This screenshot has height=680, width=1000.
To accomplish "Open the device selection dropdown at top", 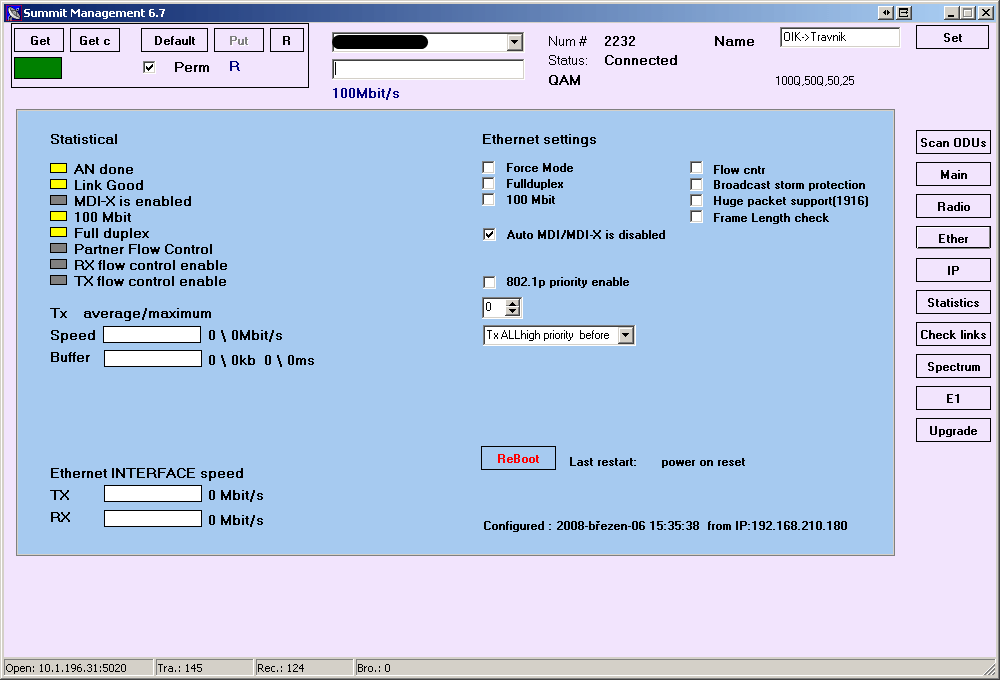I will [x=515, y=42].
